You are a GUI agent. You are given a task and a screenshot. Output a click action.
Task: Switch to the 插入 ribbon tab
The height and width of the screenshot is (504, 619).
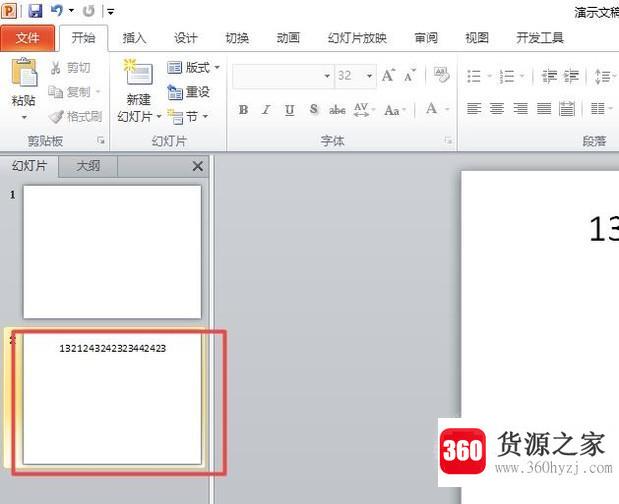tap(134, 38)
